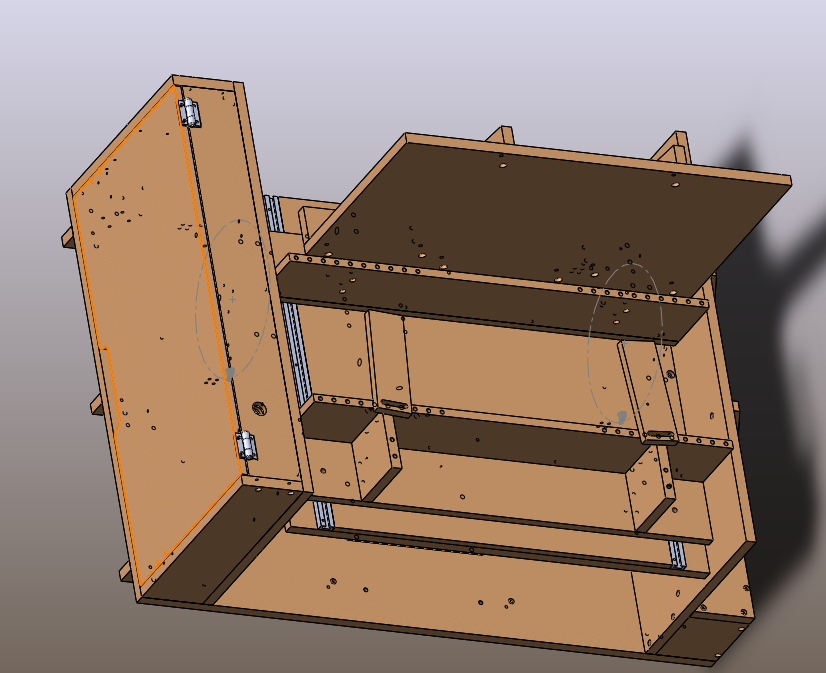Screen dimensions: 826x673
Task: Select the slotted handle on left bracket
Action: (394, 405)
